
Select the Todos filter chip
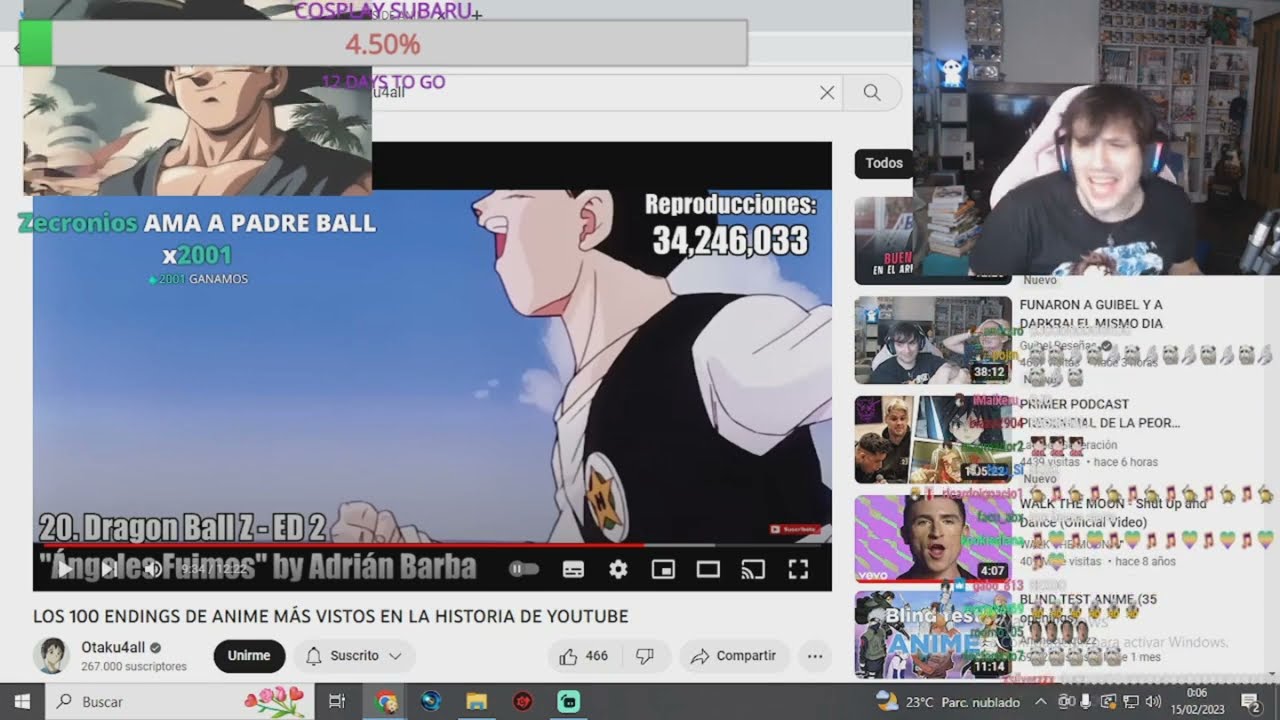tap(884, 163)
